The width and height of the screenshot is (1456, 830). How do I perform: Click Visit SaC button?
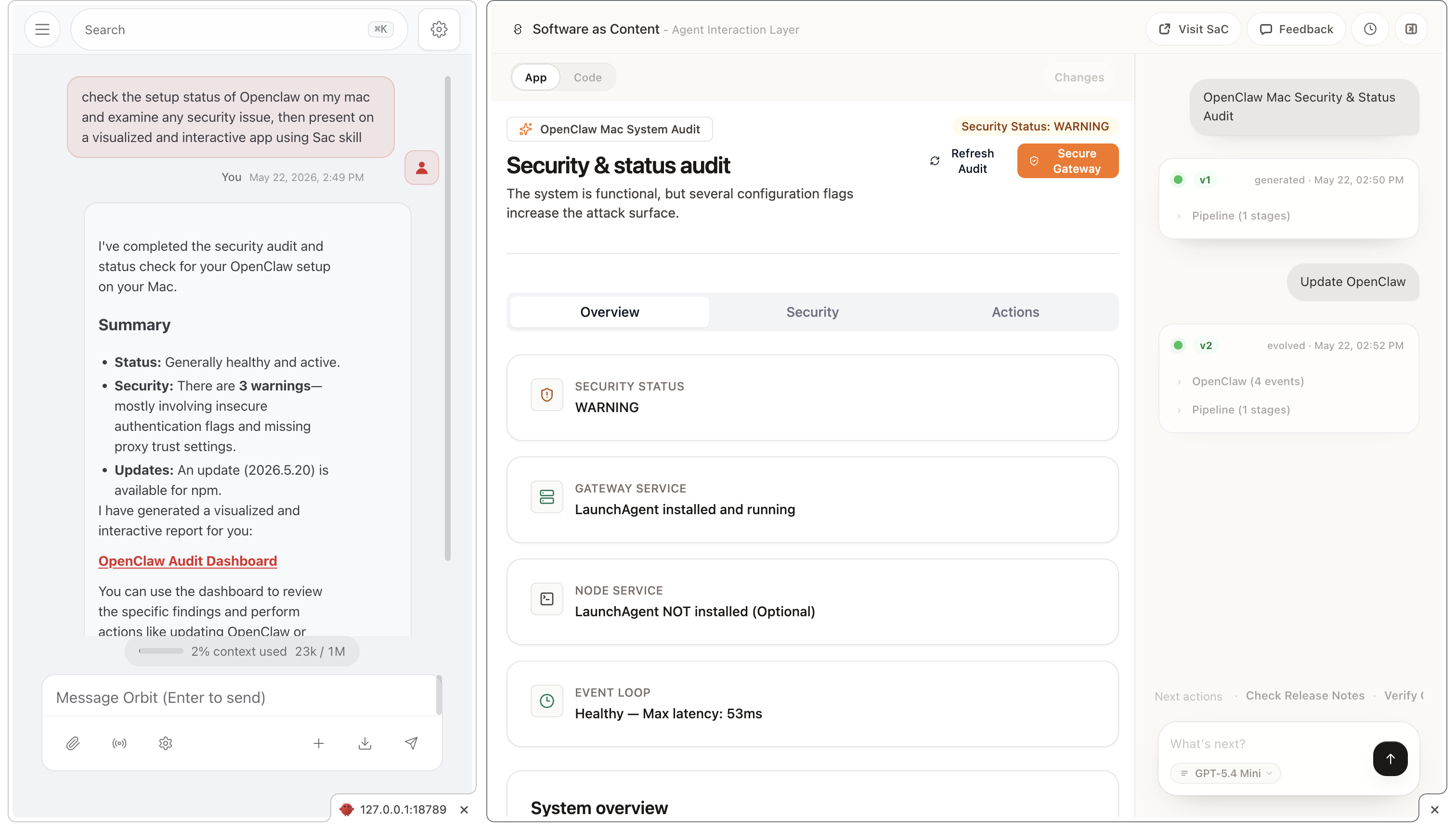coord(1193,29)
